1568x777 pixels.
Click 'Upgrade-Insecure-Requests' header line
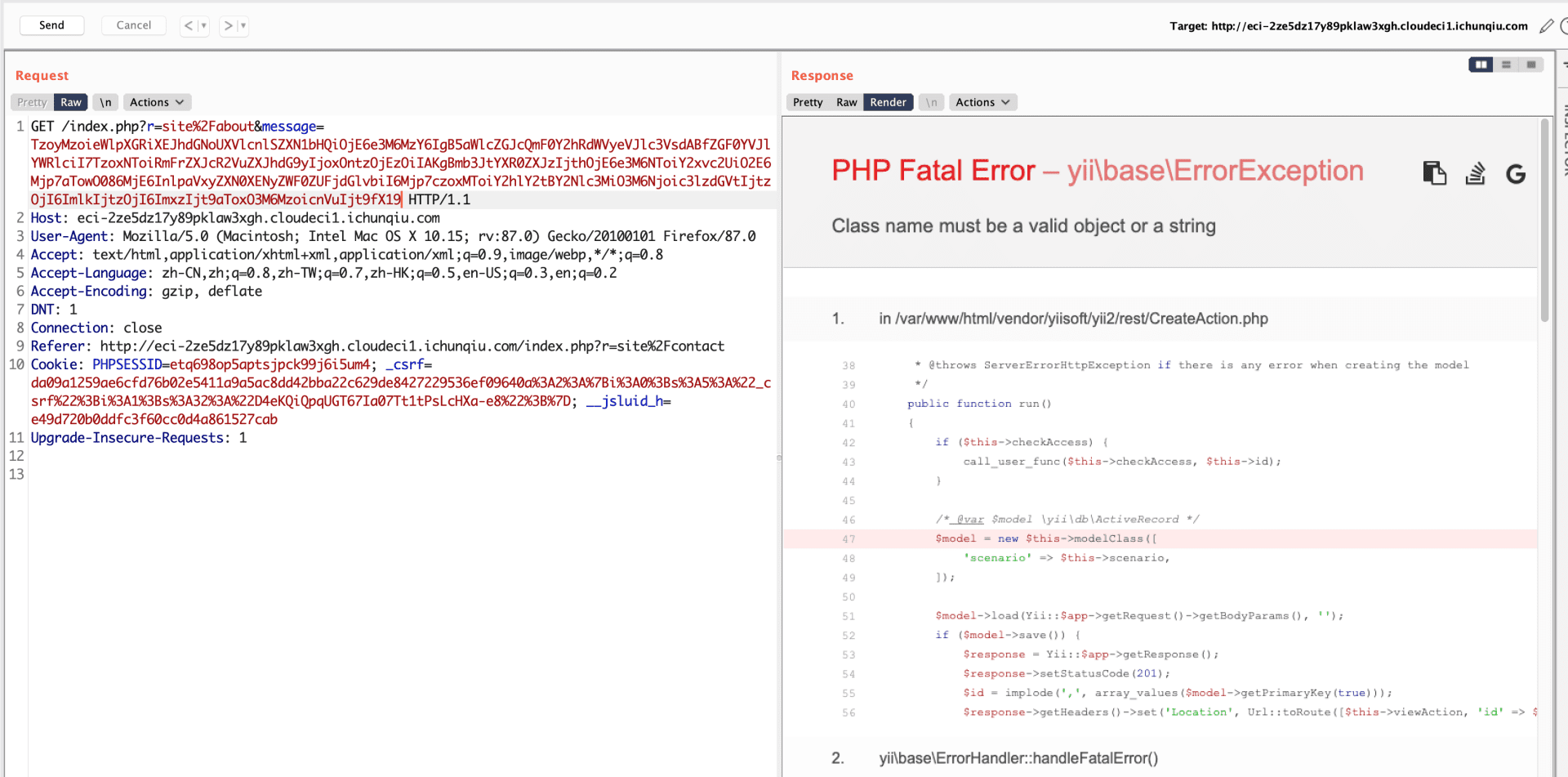(x=139, y=438)
